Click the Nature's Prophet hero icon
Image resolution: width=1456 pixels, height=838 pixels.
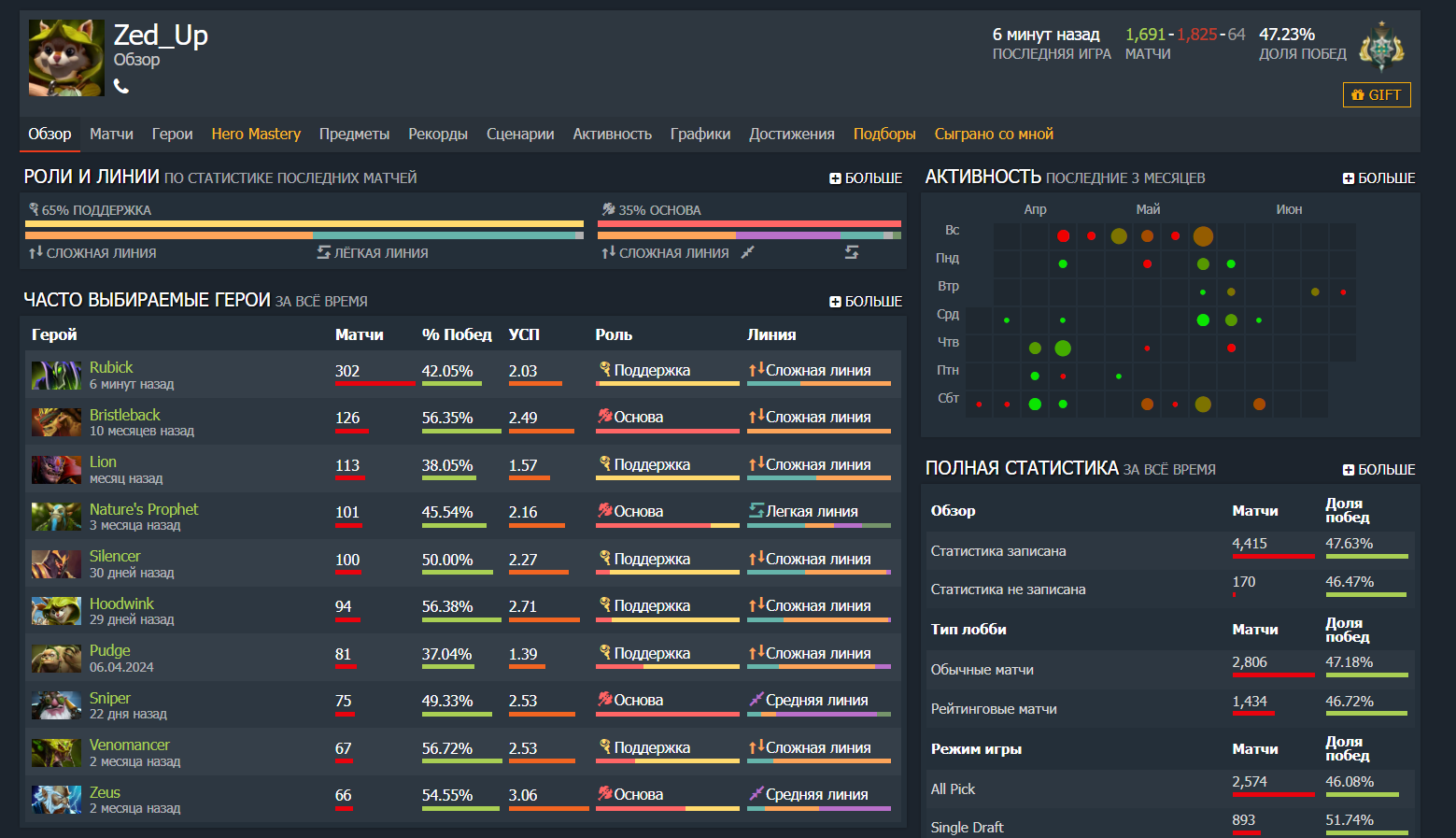(x=57, y=517)
